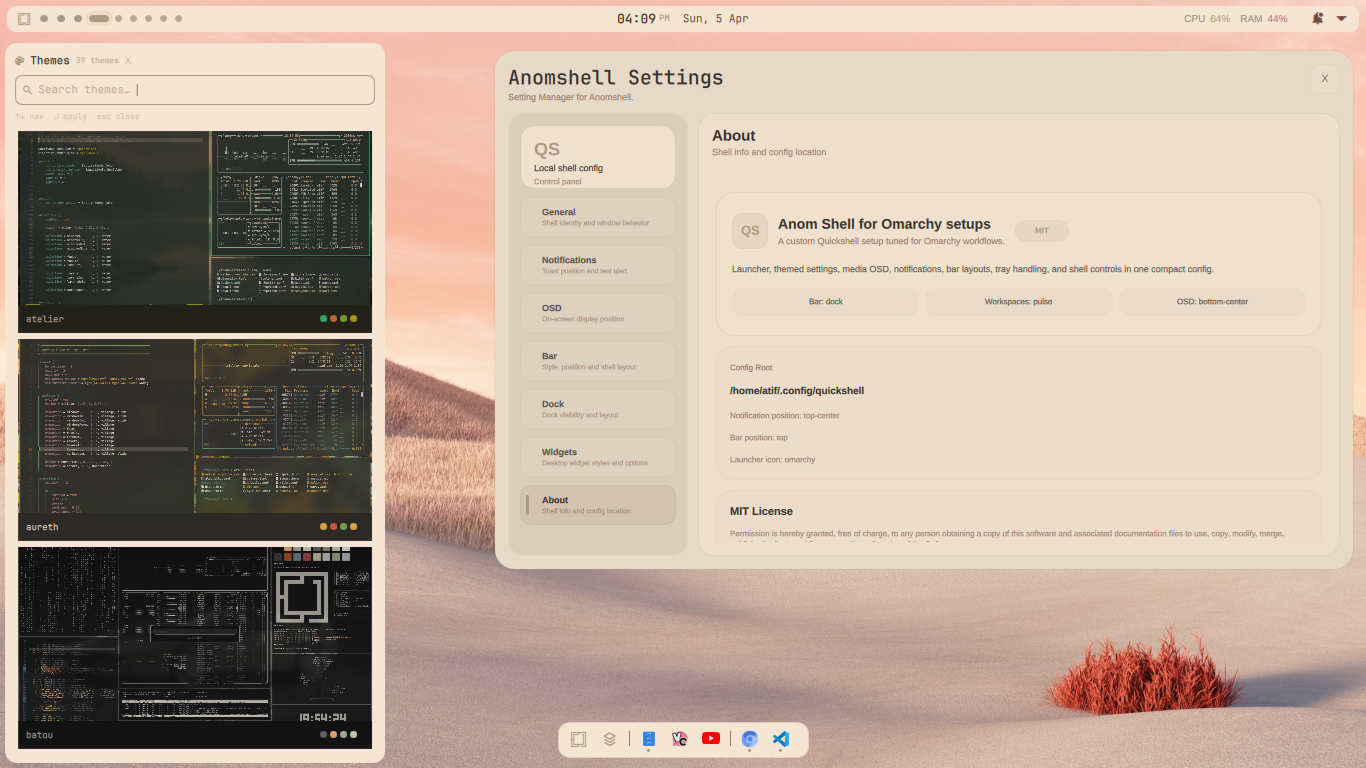The height and width of the screenshot is (768, 1366).
Task: Open the Omarchy launcher icon in top bar
Action: (24, 18)
